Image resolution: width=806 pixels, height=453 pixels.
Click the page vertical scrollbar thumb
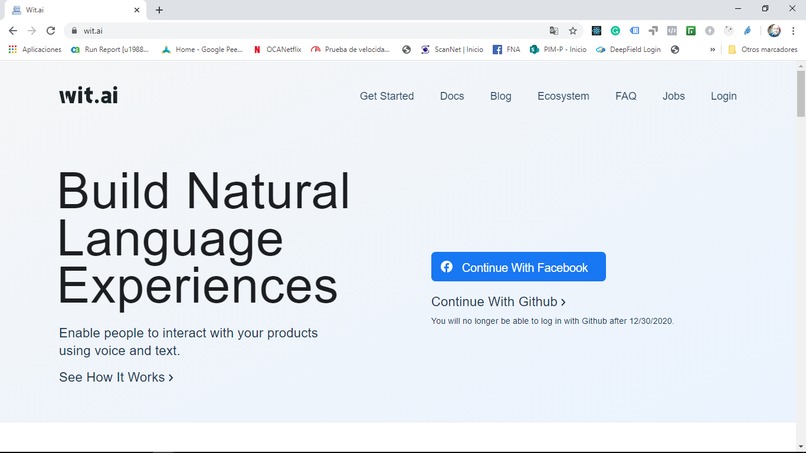[x=801, y=94]
